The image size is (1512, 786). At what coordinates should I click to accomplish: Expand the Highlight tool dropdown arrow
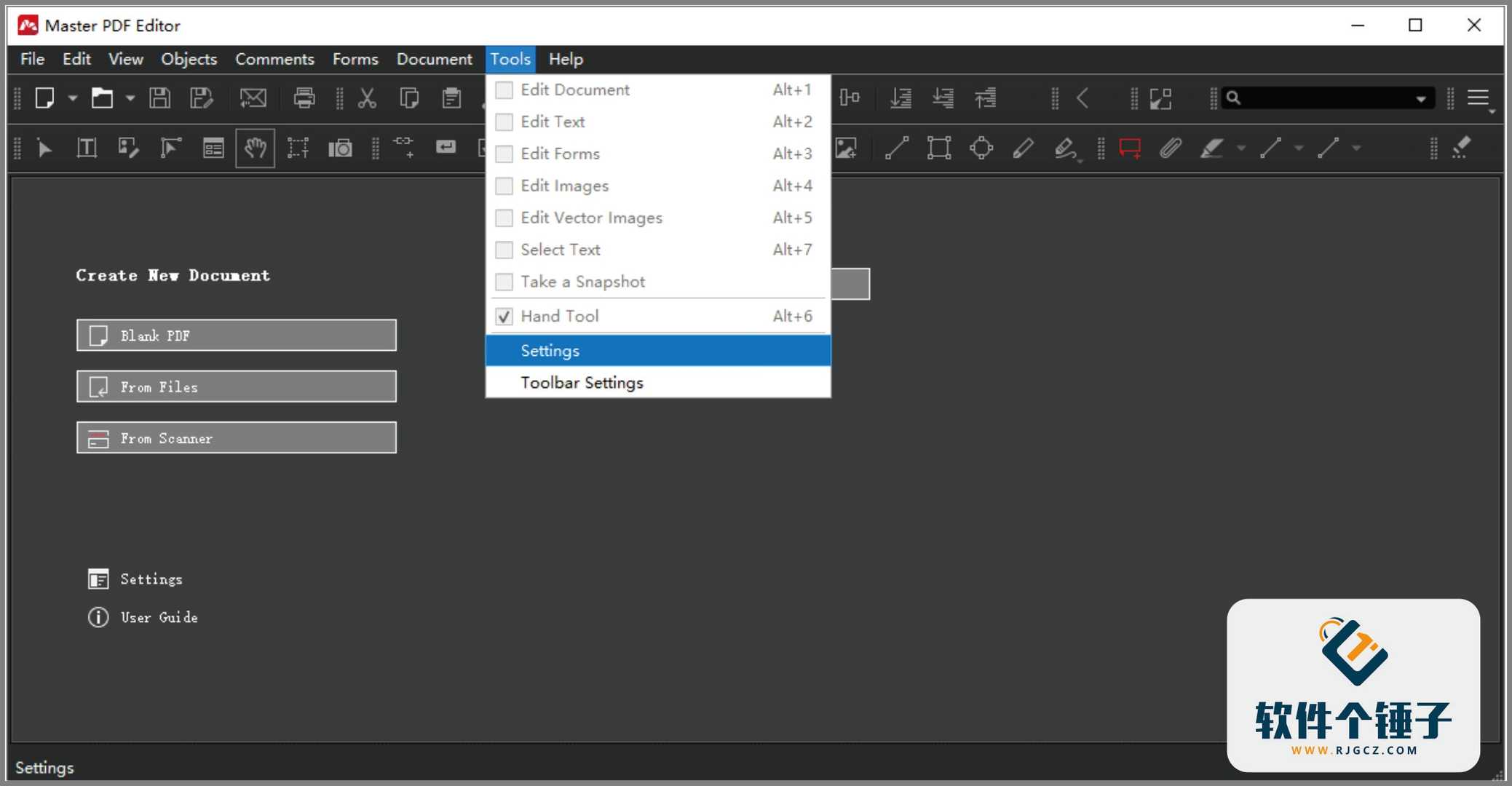(x=1241, y=148)
